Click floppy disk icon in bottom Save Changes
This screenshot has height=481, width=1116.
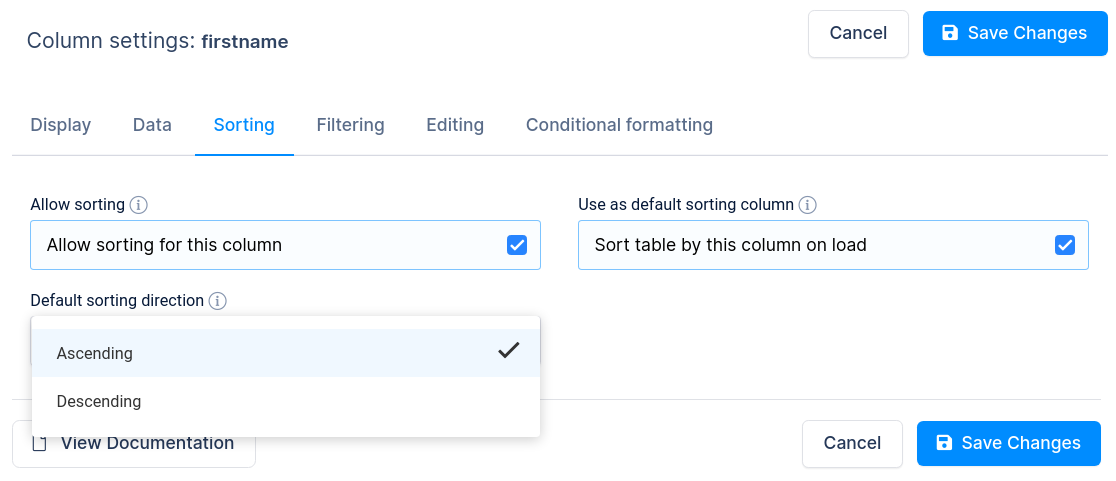[944, 443]
